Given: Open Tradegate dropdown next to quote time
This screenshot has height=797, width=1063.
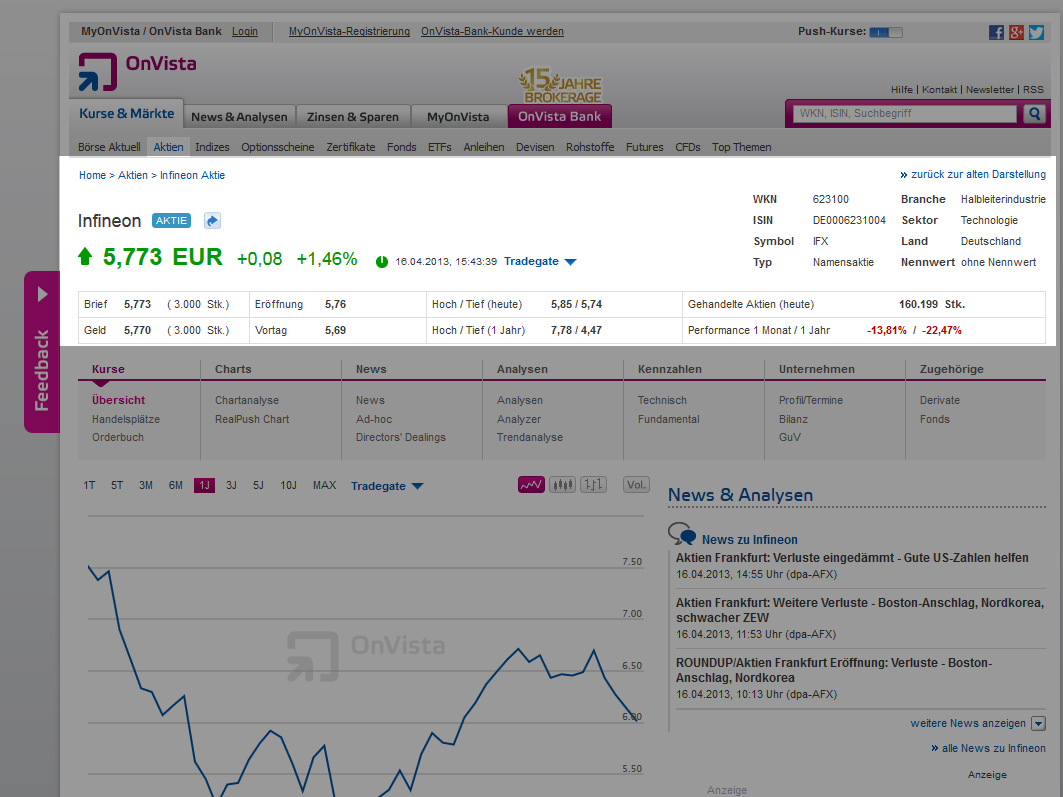Looking at the screenshot, I should [x=540, y=262].
